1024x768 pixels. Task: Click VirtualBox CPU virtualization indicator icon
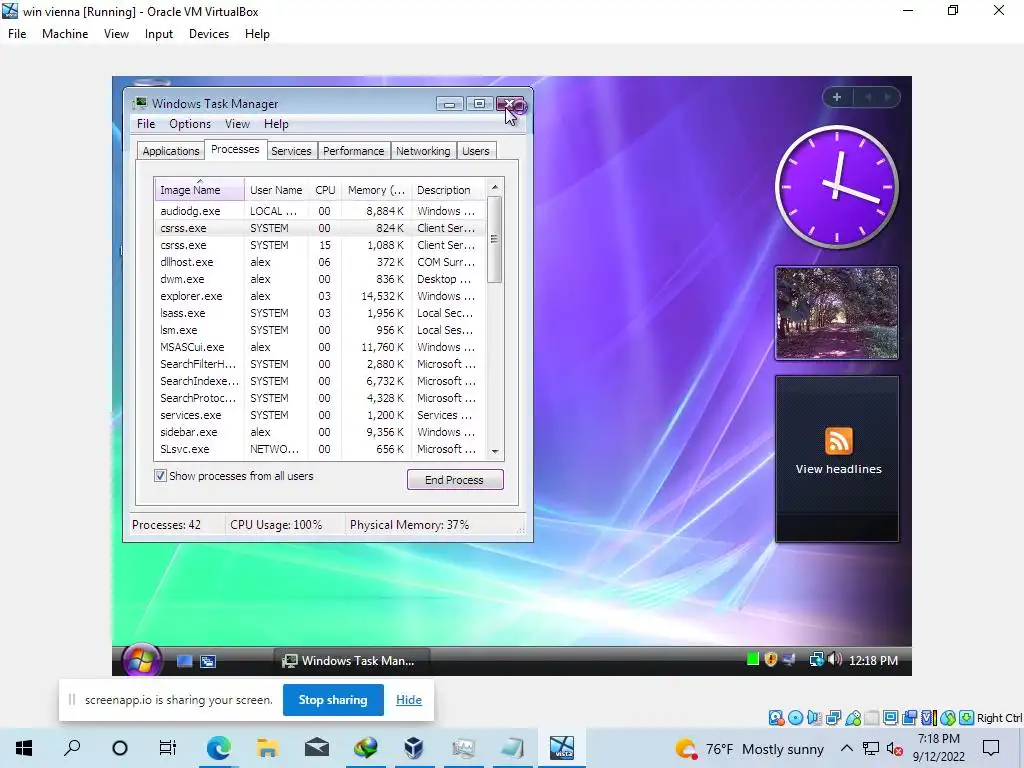coord(929,718)
